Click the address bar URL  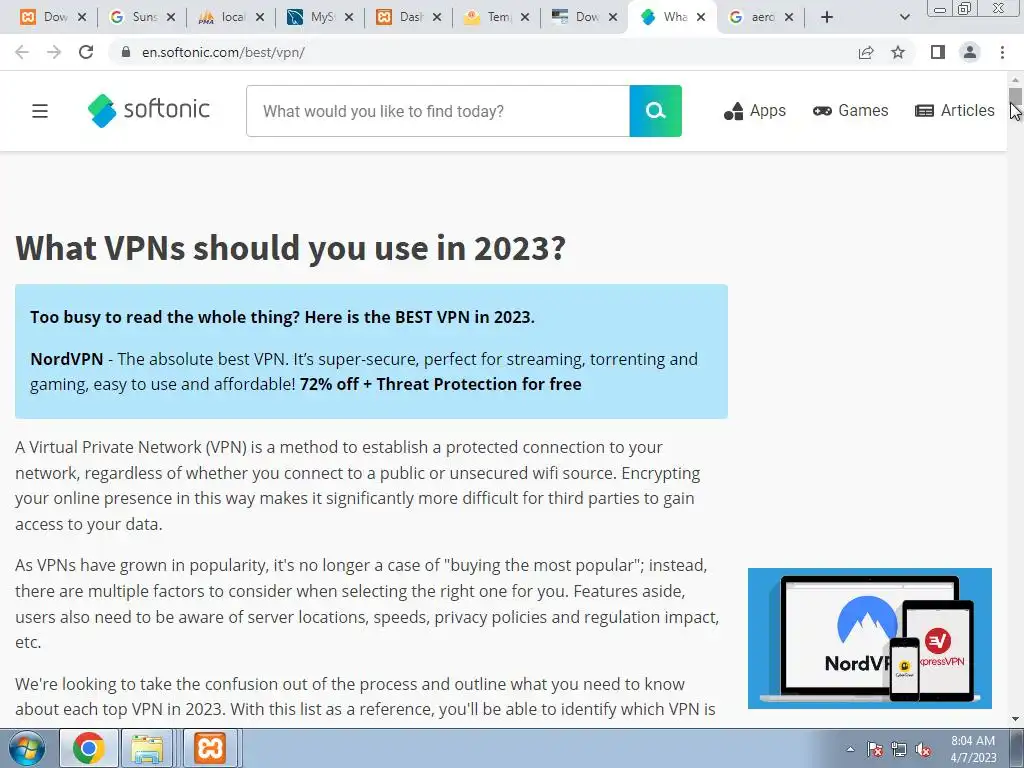223,52
